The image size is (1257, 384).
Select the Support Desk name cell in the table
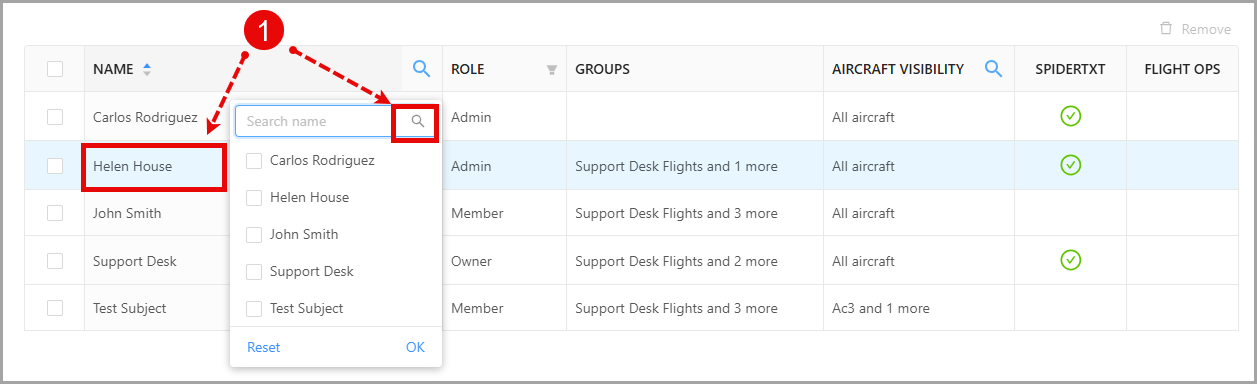coord(134,261)
